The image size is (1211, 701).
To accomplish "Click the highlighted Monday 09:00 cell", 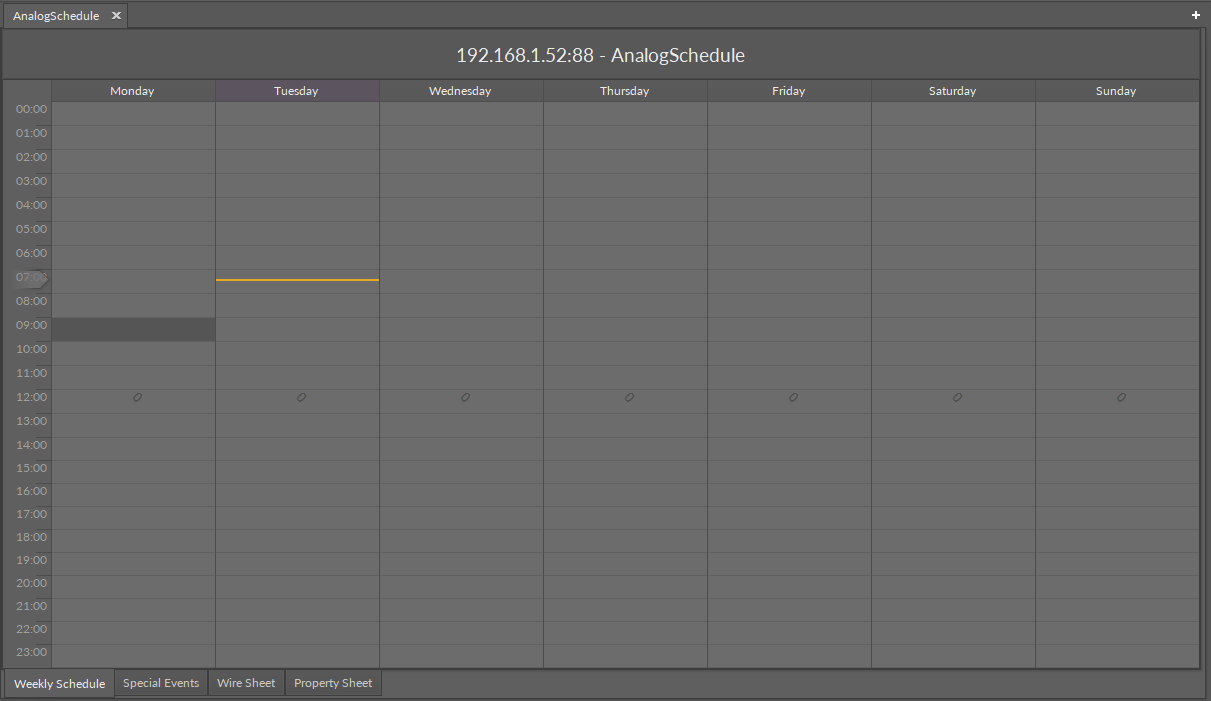I will coord(133,329).
